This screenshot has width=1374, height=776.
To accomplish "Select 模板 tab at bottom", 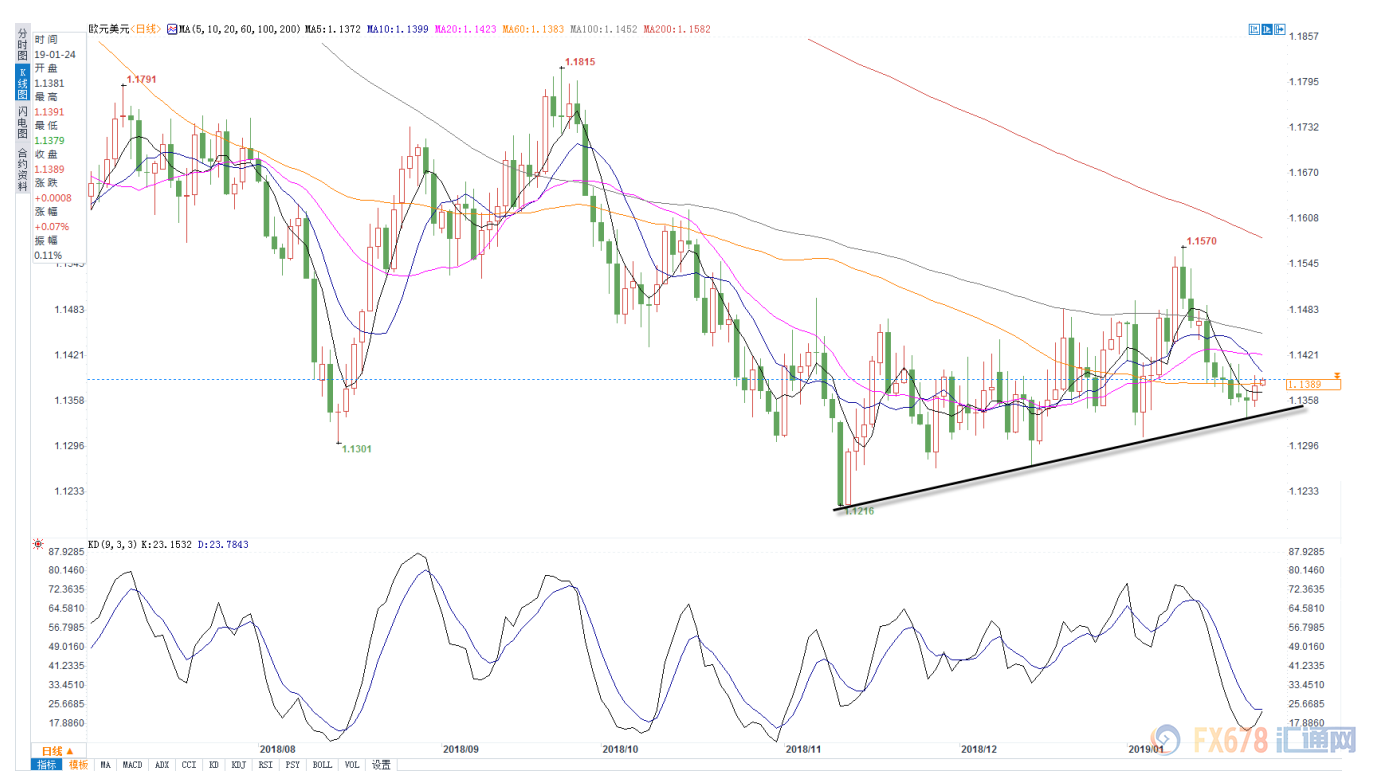I will [x=78, y=765].
